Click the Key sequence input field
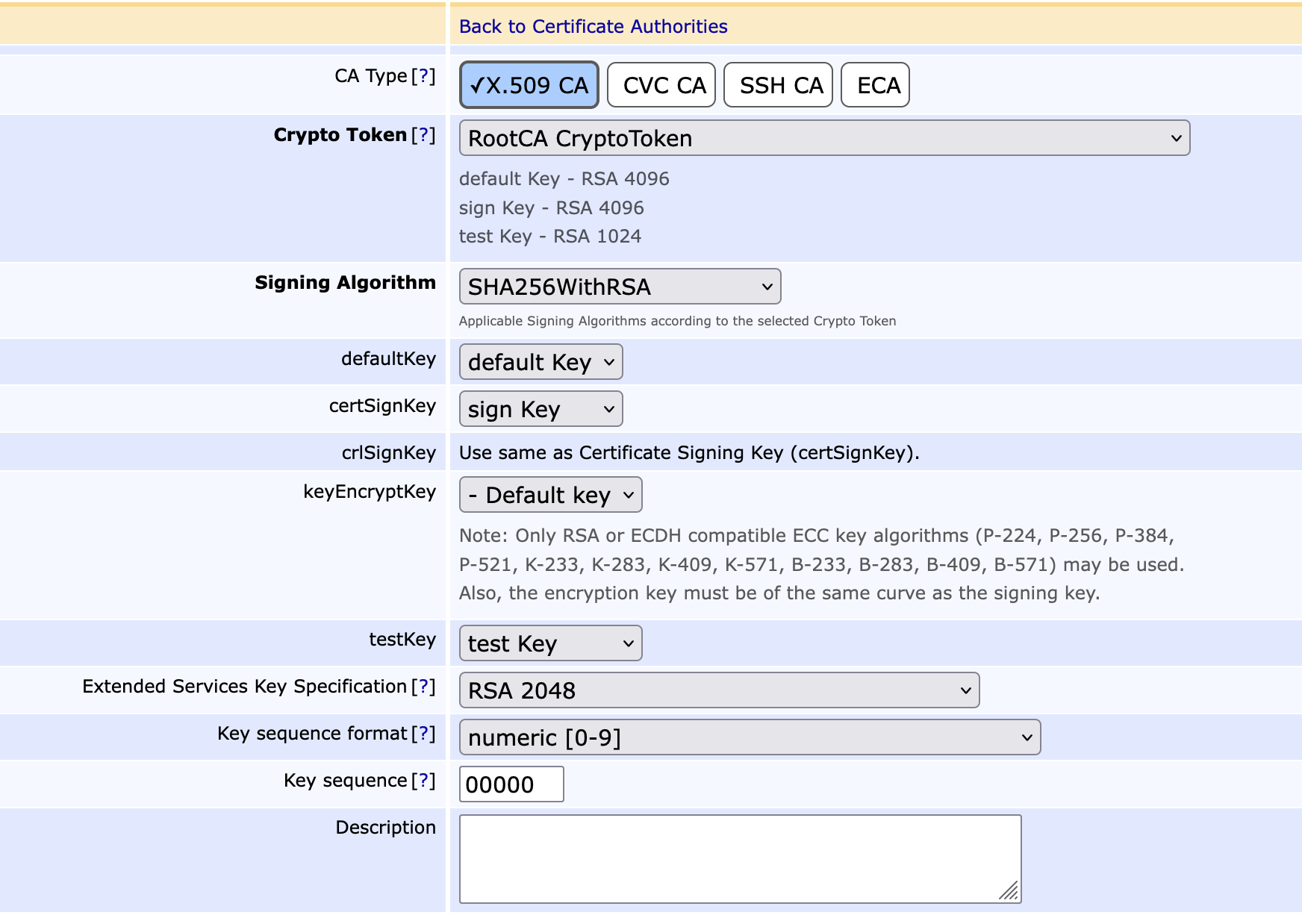This screenshot has height=924, width=1302. tap(511, 785)
